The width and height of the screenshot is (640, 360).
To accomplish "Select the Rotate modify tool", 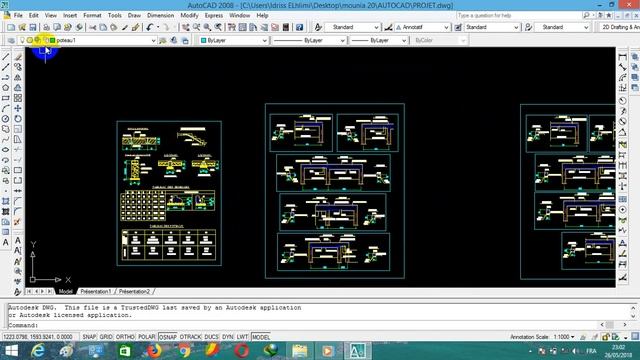I will [x=18, y=119].
